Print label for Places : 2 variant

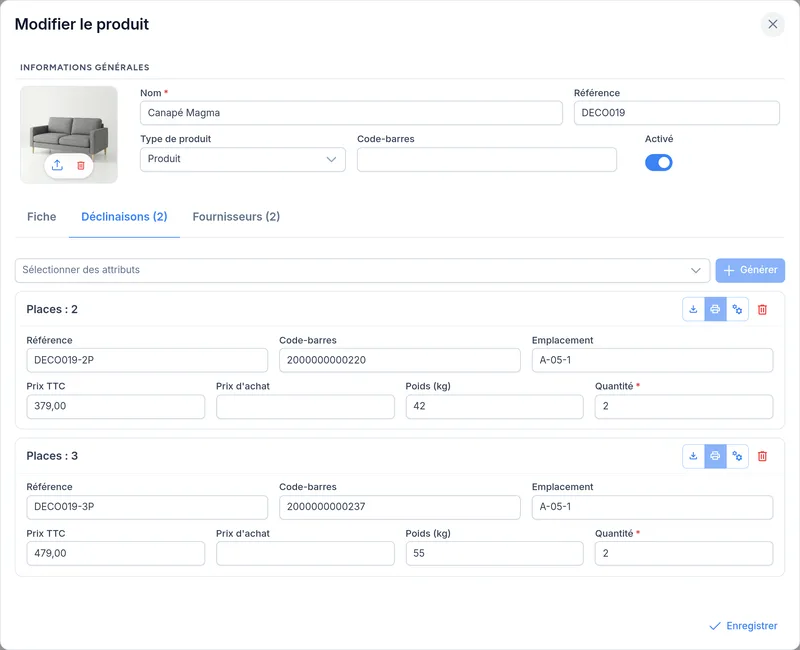tap(715, 309)
